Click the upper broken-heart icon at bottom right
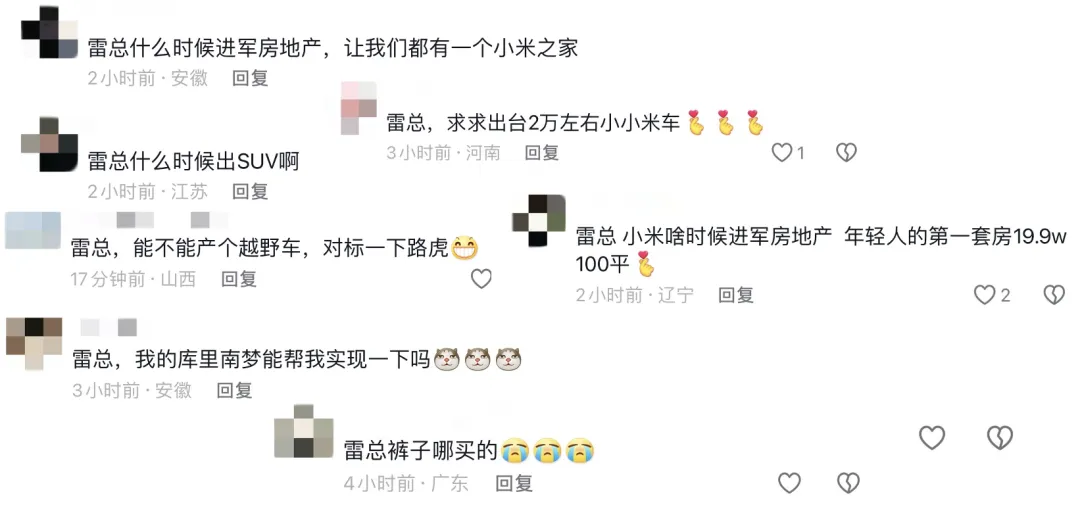 (x=1000, y=437)
